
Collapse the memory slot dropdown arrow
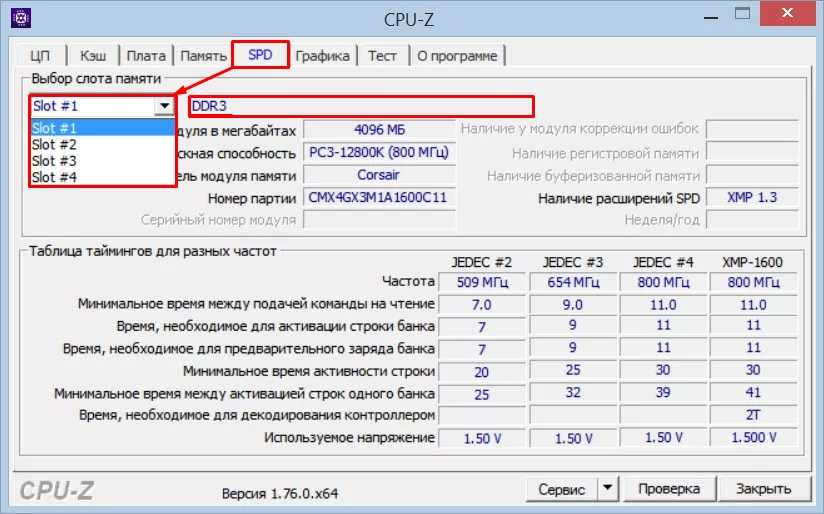point(163,106)
